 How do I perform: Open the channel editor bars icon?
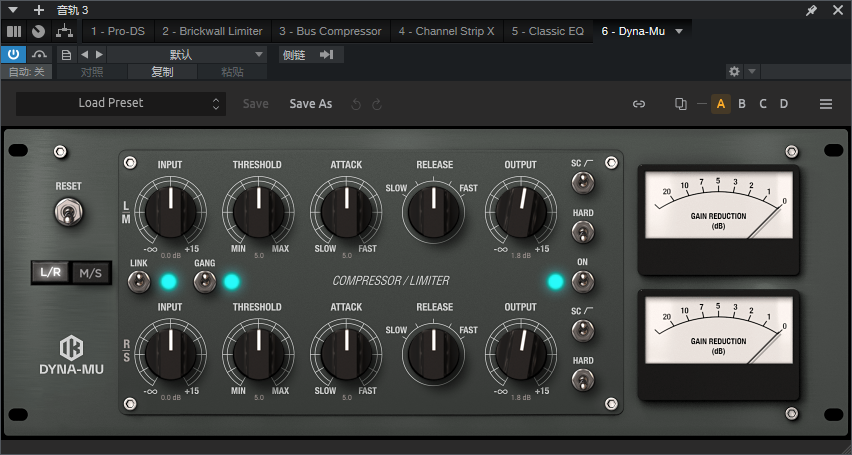click(x=14, y=32)
